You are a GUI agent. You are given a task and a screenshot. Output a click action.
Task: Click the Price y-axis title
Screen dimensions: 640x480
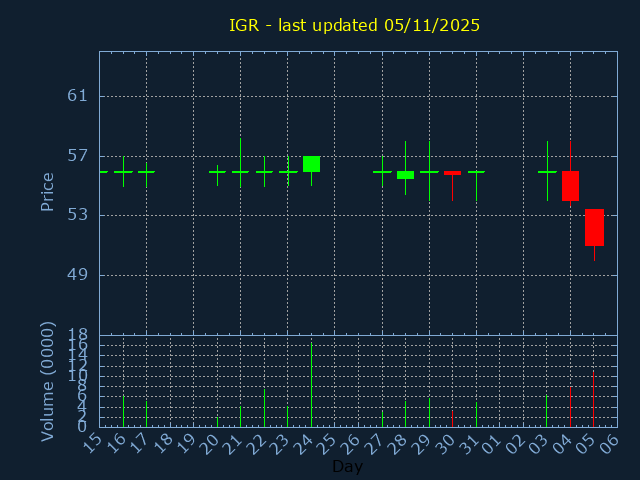point(47,191)
